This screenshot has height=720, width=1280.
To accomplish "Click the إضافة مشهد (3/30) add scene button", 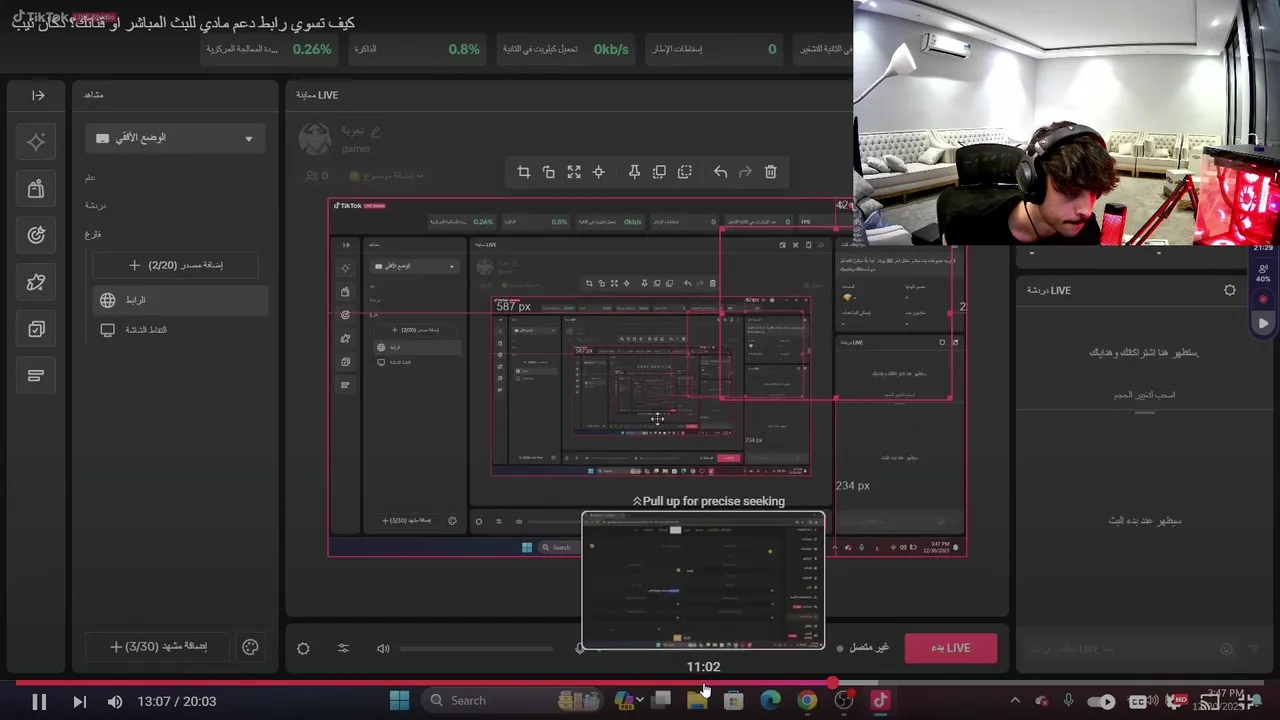I will [158, 647].
